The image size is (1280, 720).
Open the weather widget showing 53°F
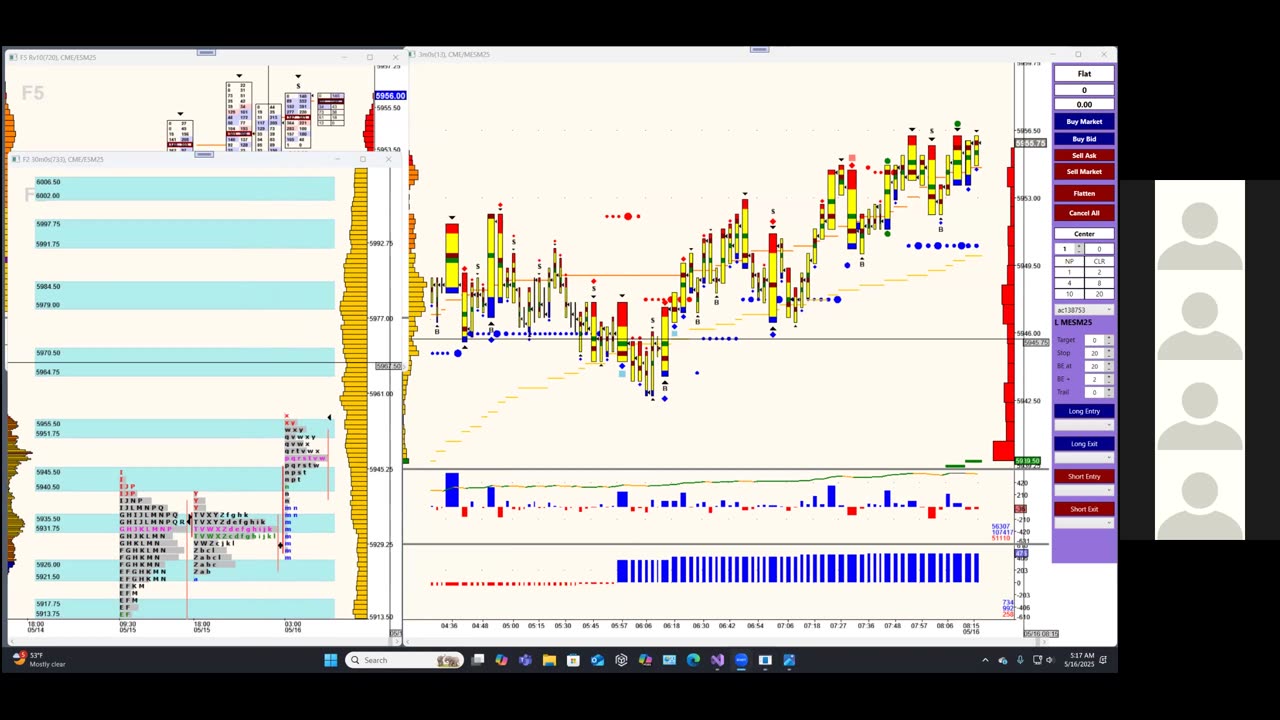[x=40, y=660]
